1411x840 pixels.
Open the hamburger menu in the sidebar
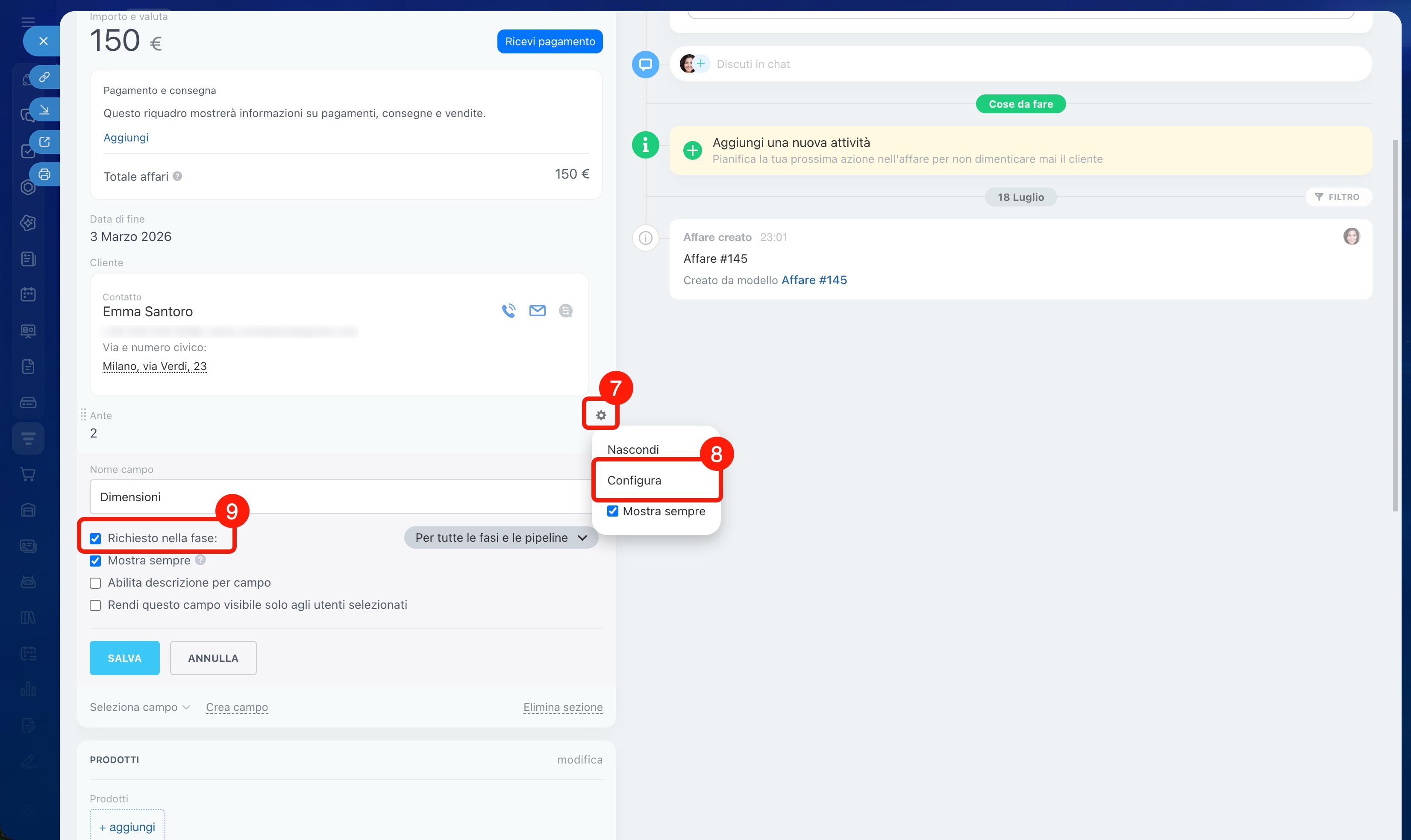(28, 21)
